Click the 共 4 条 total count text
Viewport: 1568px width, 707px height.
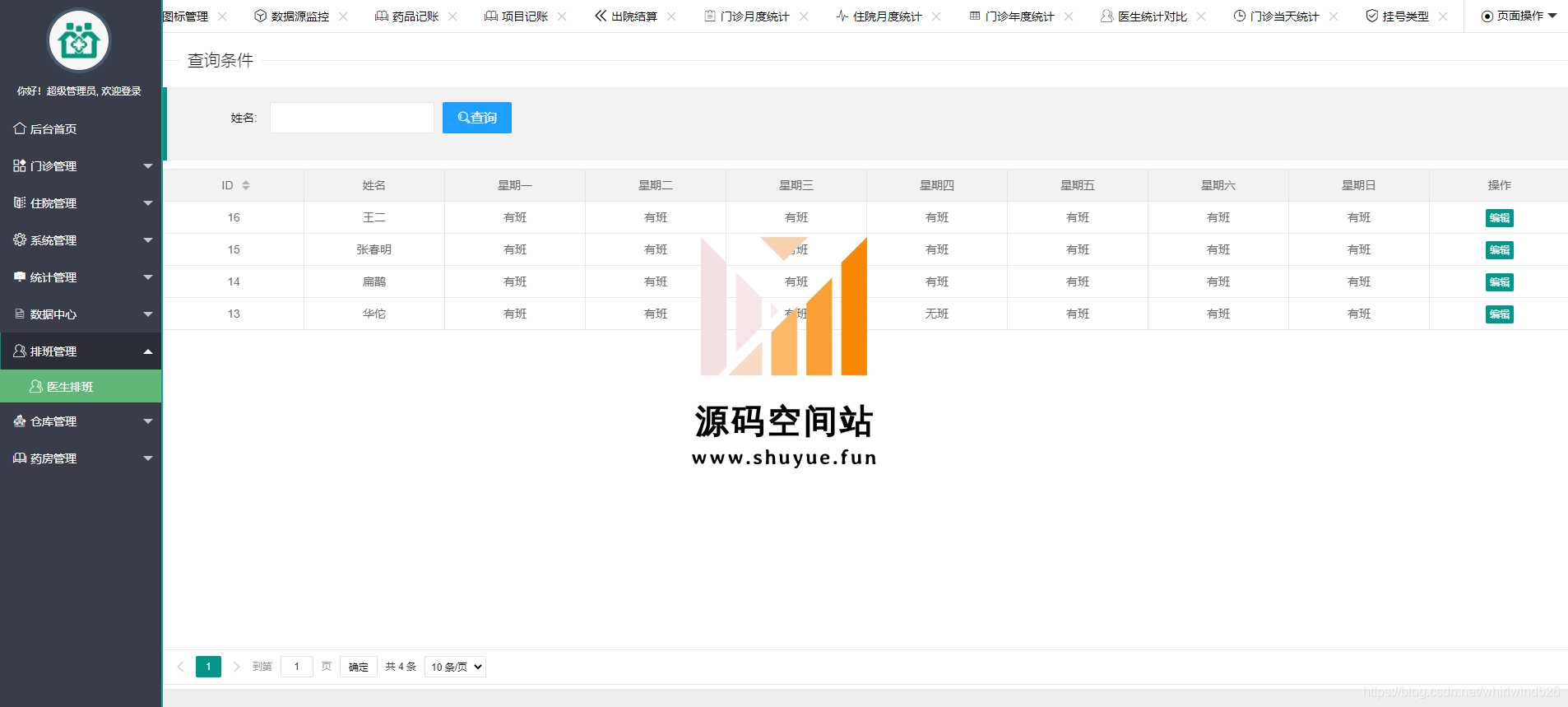tap(401, 667)
